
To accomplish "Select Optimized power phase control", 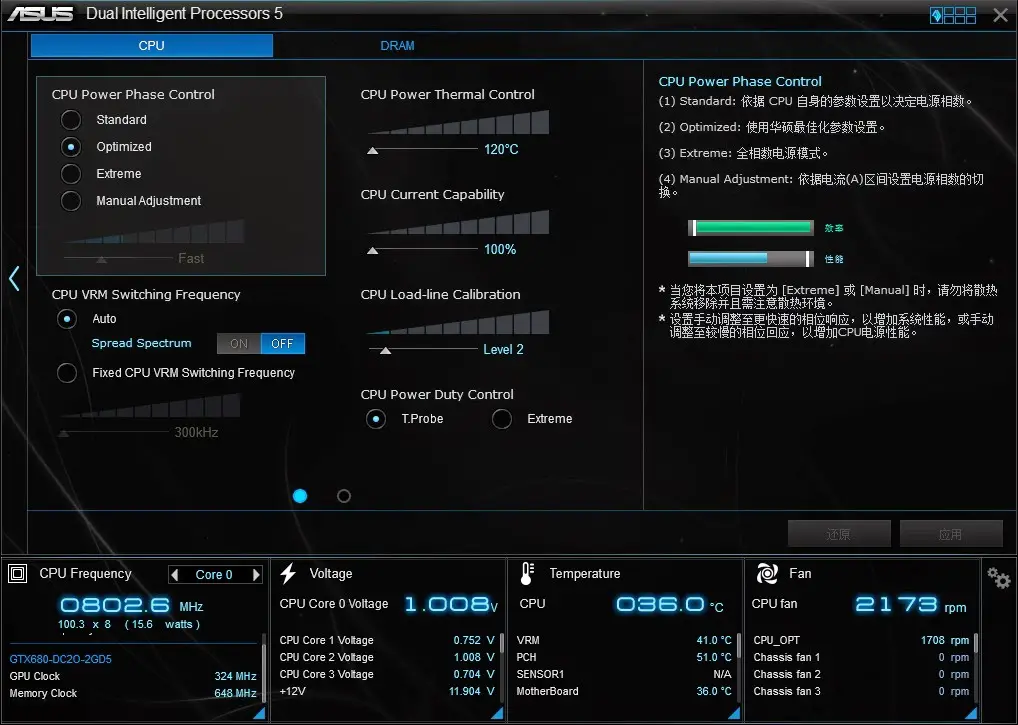I will pyautogui.click(x=71, y=147).
